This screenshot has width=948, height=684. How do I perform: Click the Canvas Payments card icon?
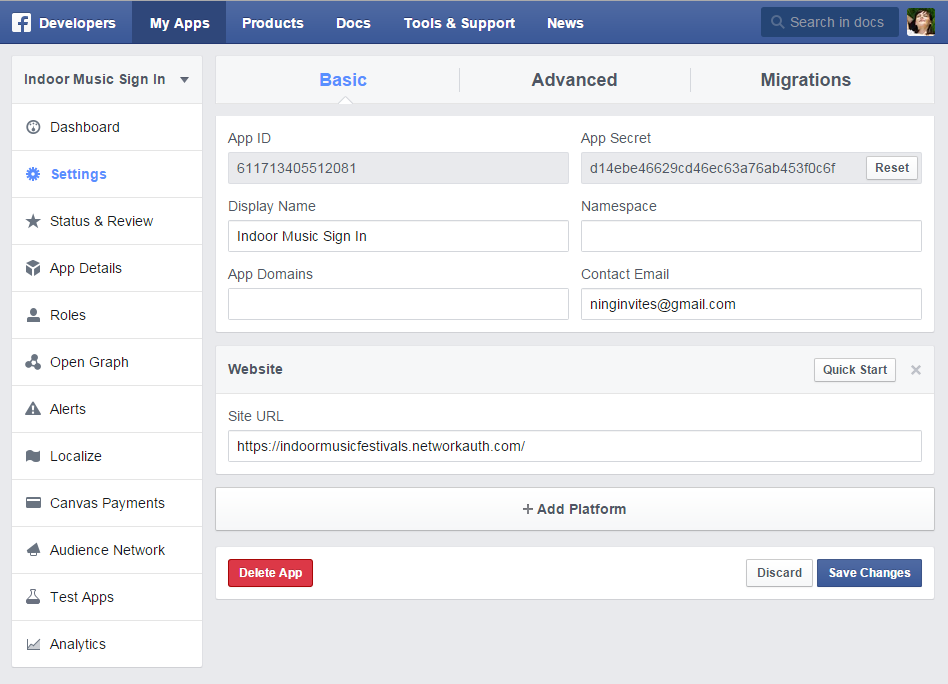click(33, 503)
